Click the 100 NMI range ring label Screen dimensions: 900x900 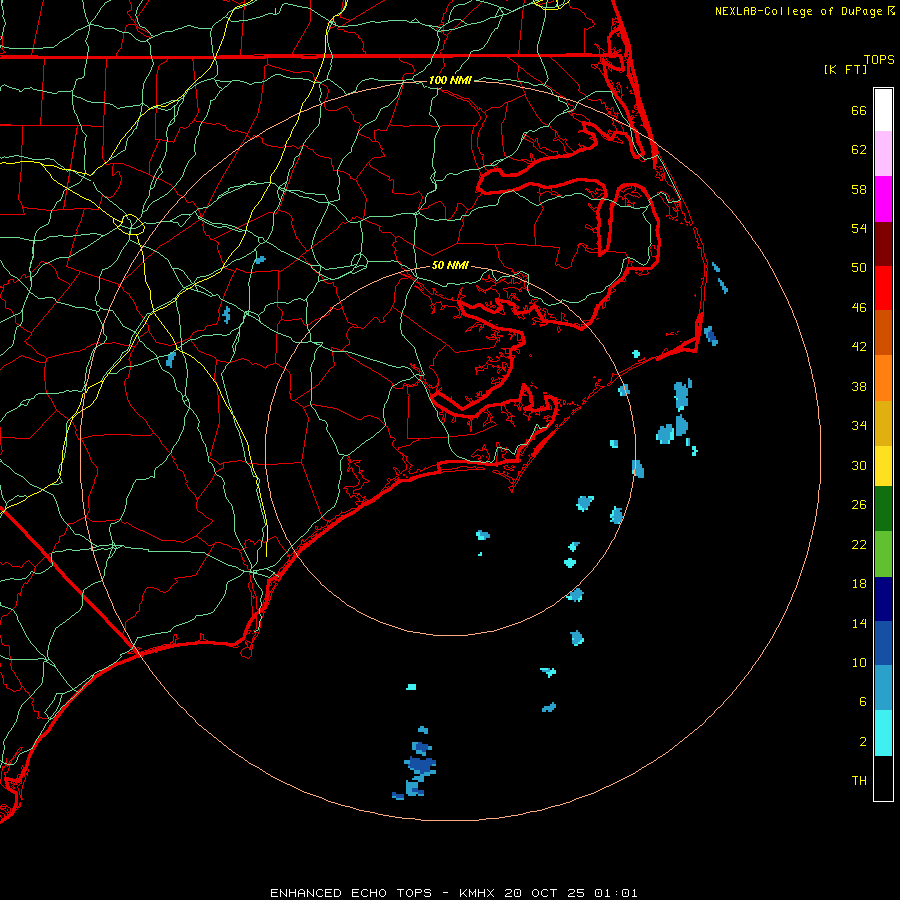(450, 80)
